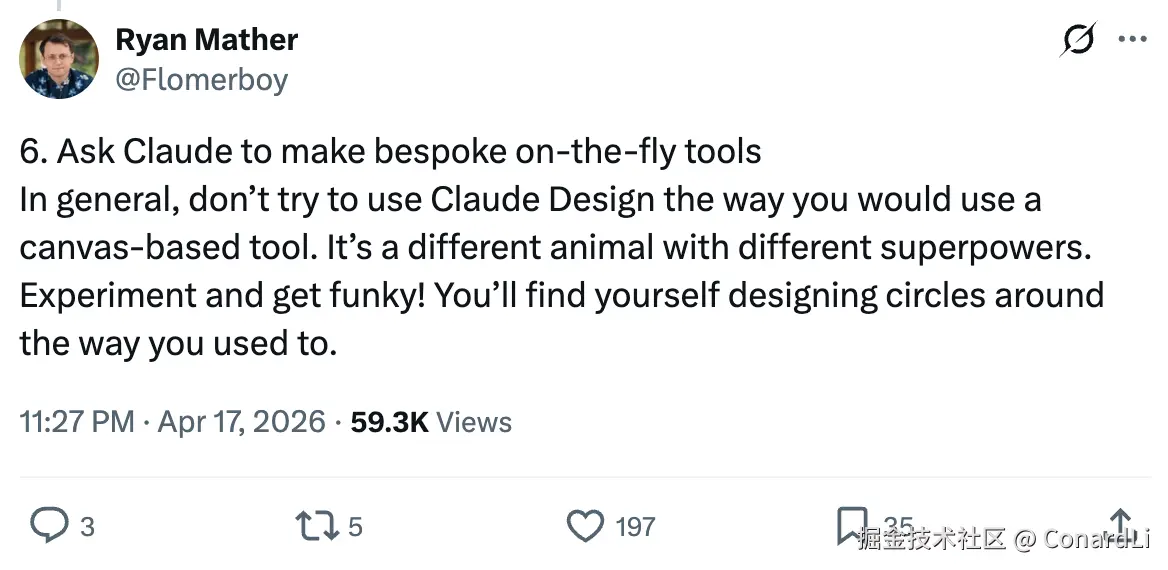Screen dimensions: 1168x570
Task: Click the "Views" label beside 59.3K
Action: pyautogui.click(x=474, y=422)
